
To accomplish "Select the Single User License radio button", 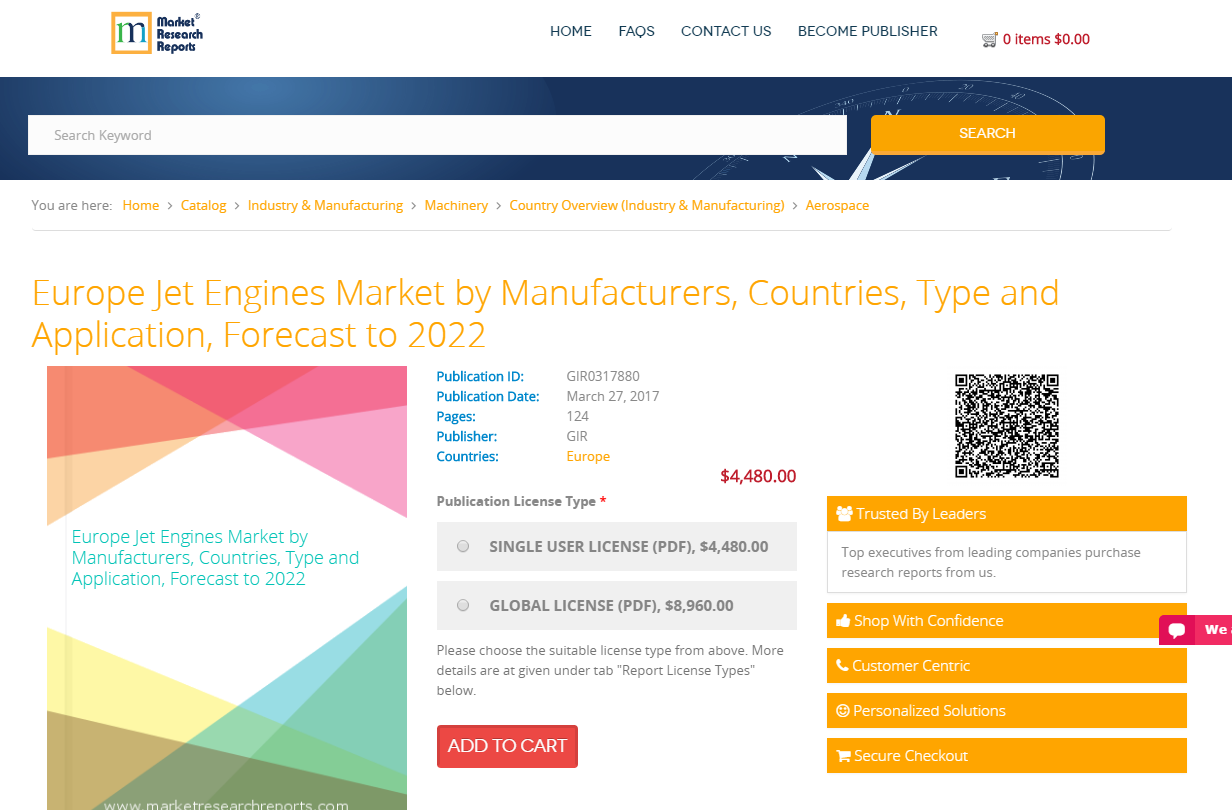I will (463, 547).
